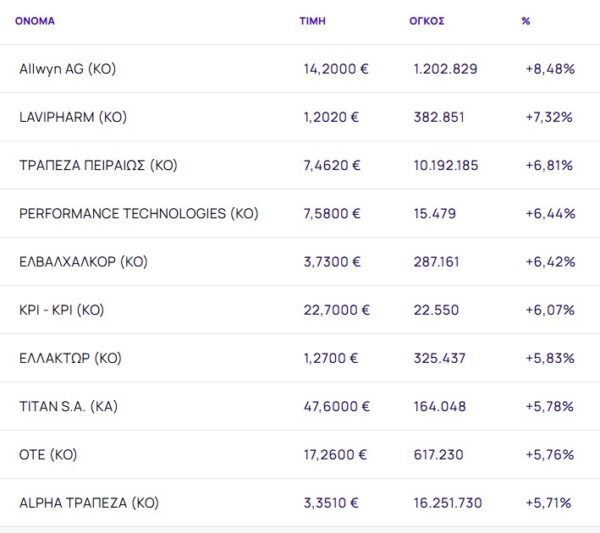The height and width of the screenshot is (533, 600).
Task: Open PERFORMANCE TECHNOLOGIES (KO) stock
Action: coord(139,213)
